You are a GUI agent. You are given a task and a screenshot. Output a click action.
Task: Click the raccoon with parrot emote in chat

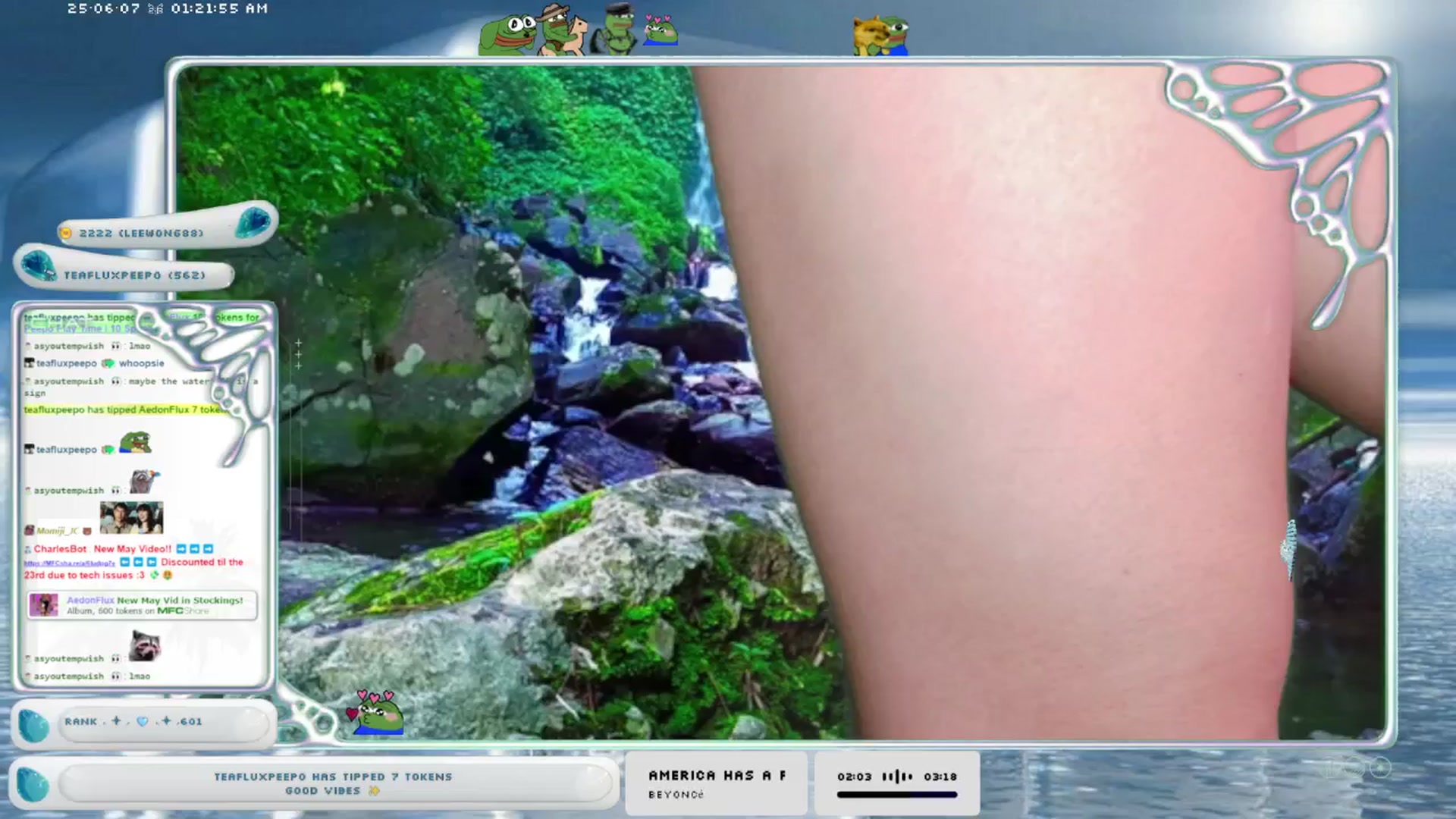pyautogui.click(x=144, y=482)
